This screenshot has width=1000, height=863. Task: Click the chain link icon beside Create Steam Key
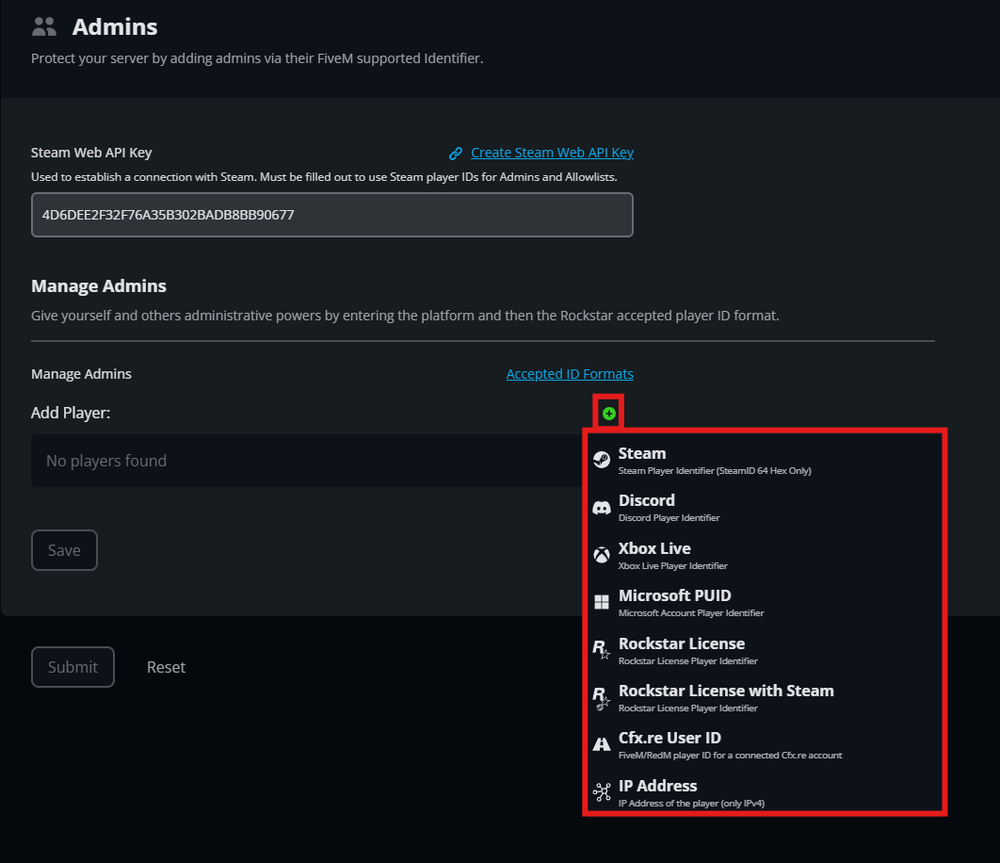tap(456, 154)
